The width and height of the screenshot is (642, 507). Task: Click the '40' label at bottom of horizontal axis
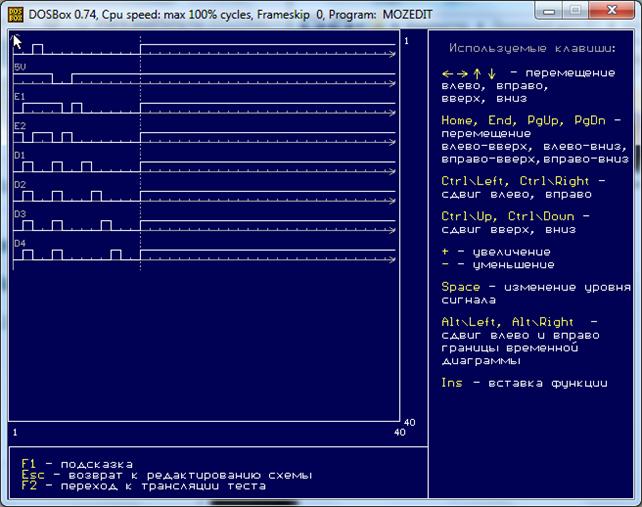[x=400, y=432]
